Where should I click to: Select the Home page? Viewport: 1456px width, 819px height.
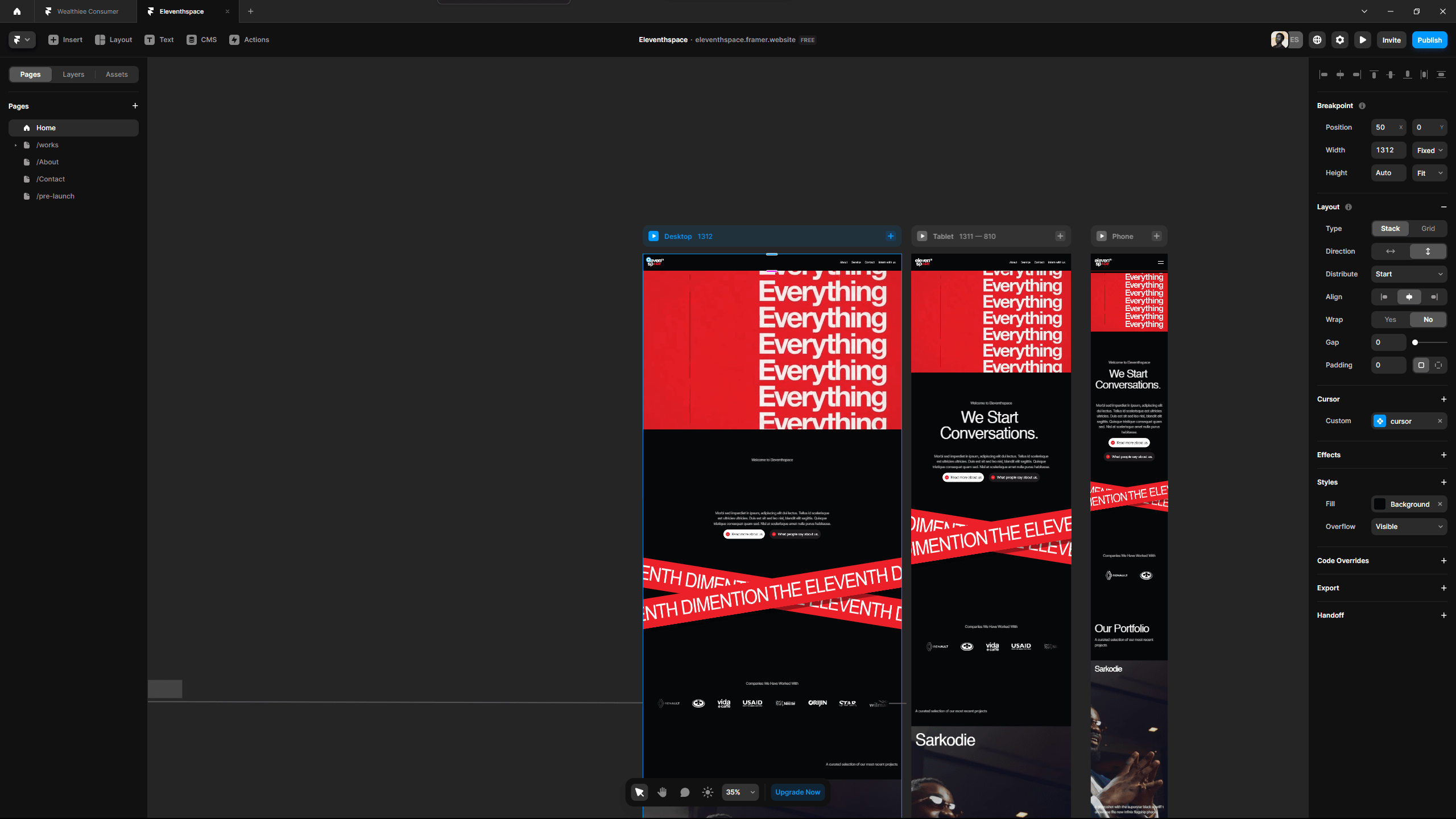pyautogui.click(x=73, y=128)
